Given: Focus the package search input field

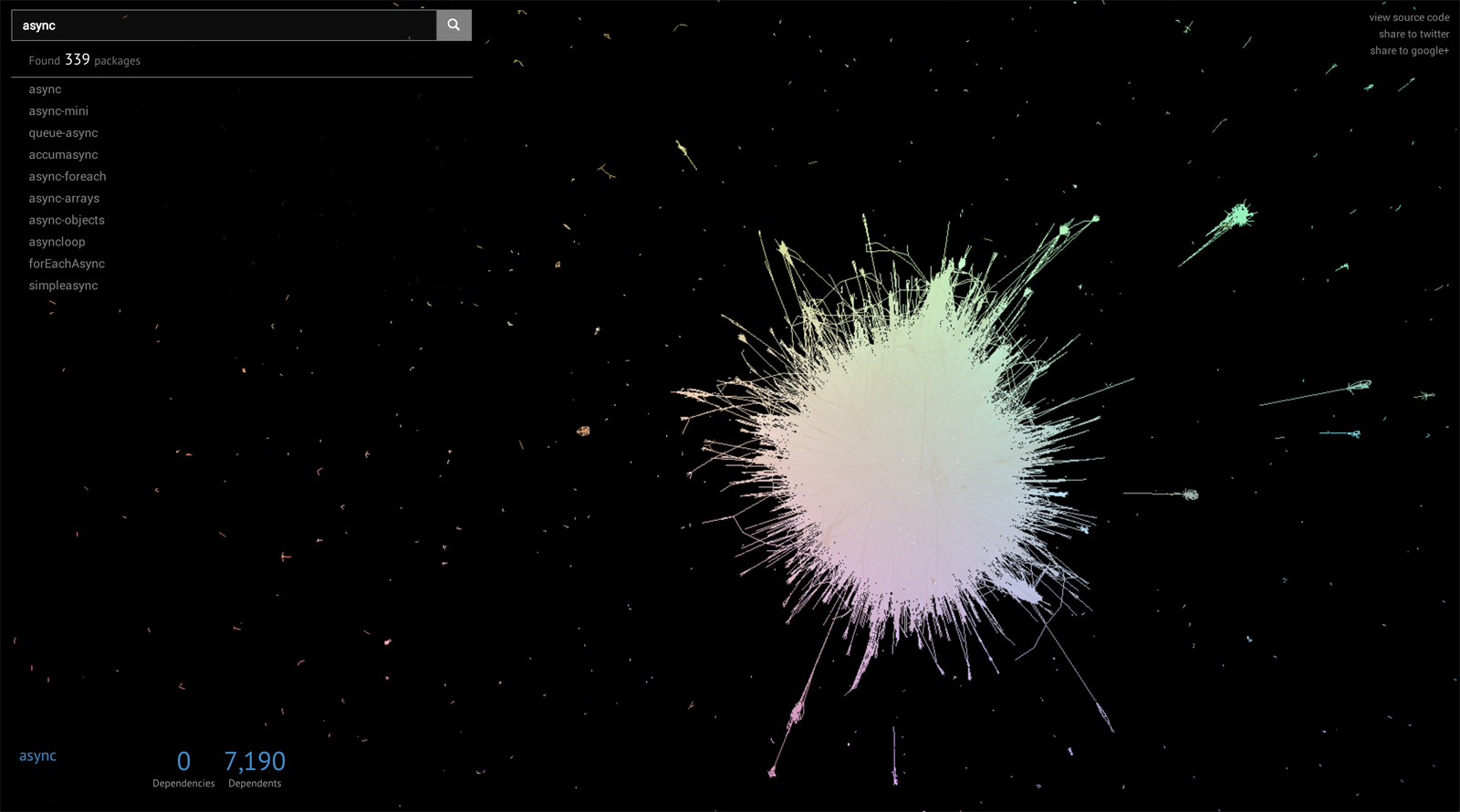Looking at the screenshot, I should pos(224,26).
